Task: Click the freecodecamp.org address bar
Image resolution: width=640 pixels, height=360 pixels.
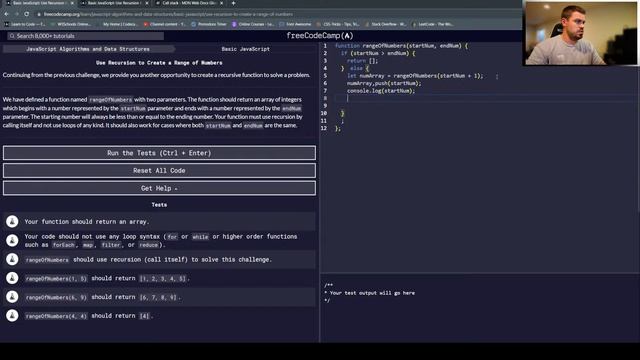Action: [168, 14]
